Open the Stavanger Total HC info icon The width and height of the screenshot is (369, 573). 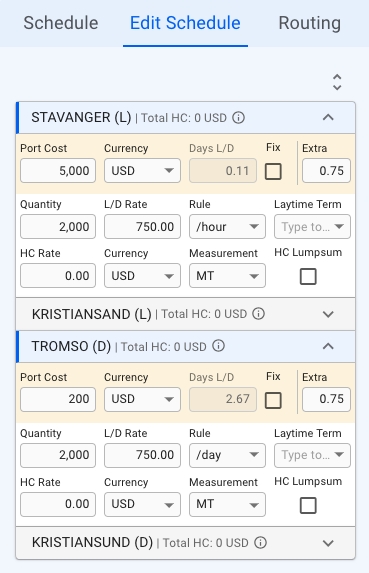tap(239, 118)
